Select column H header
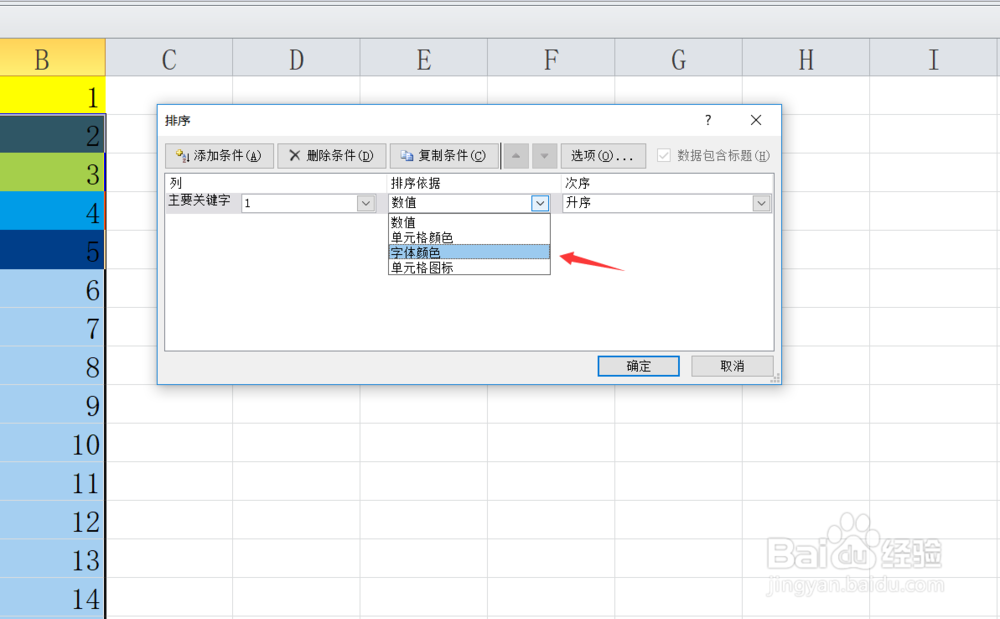 pos(806,57)
